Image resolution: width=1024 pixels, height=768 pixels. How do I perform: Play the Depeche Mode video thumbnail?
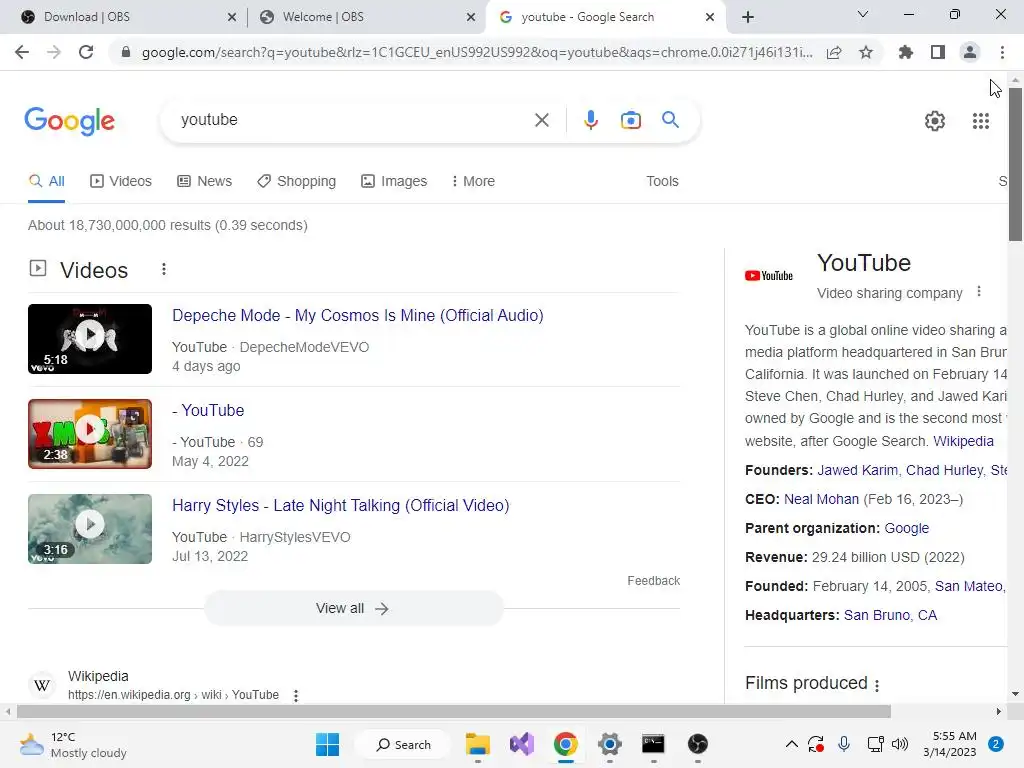(x=90, y=339)
